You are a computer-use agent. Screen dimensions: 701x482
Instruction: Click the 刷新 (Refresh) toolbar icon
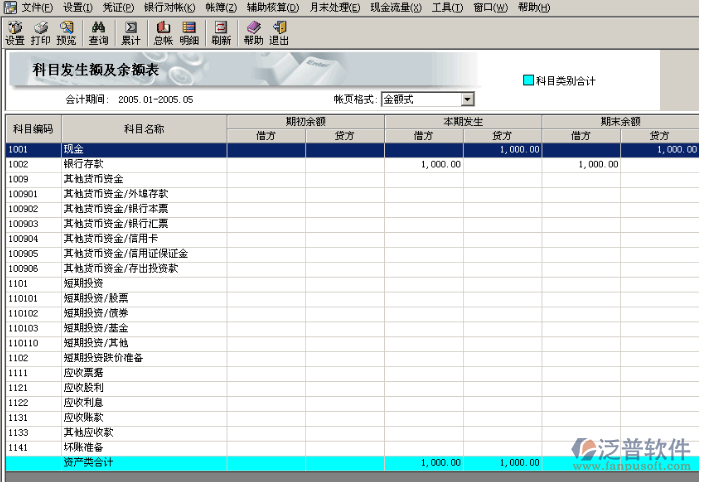pos(221,33)
